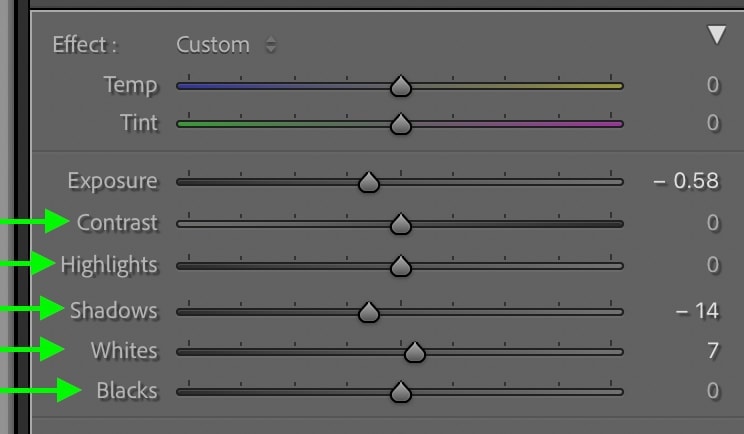
Task: Click the Tint slider handle
Action: 401,124
